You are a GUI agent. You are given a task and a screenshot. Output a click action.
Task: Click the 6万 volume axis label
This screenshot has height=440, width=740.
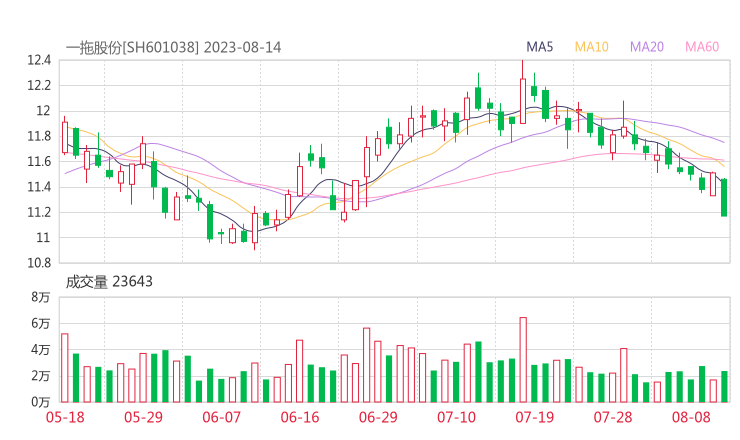(41, 323)
